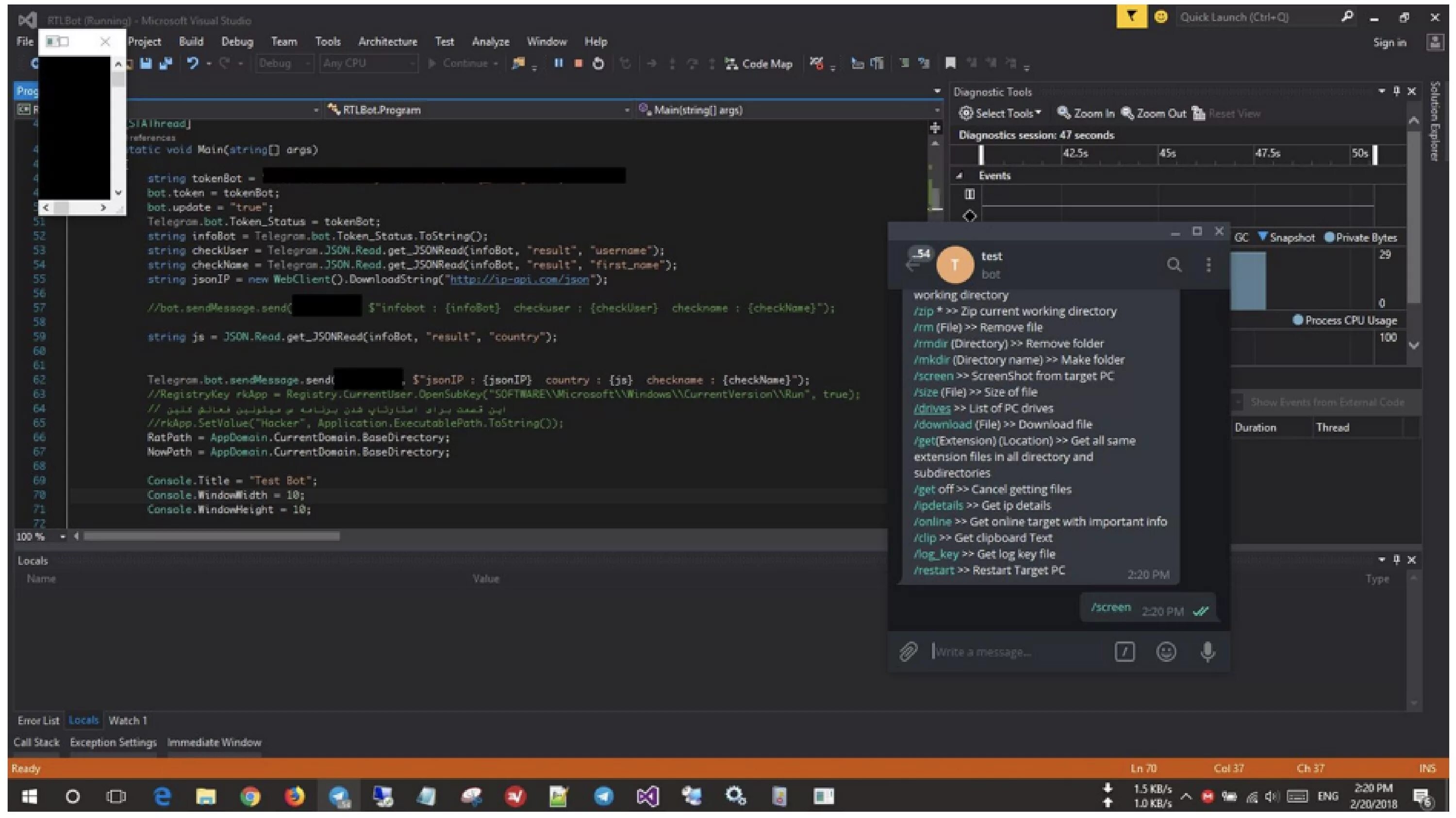
Task: Collapse the Events section expander
Action: point(959,176)
